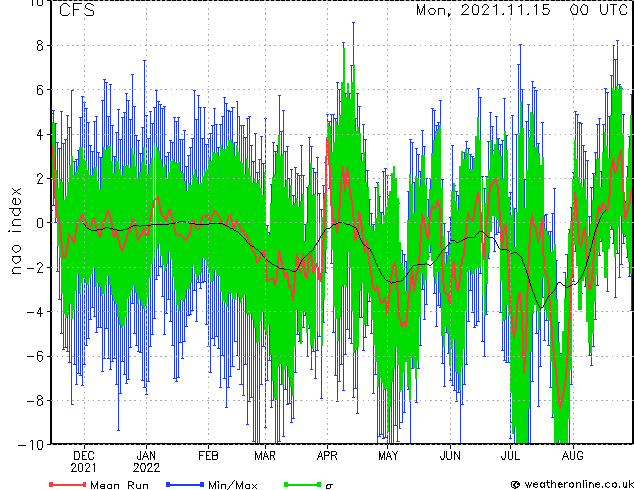Click the CFS model label
The width and height of the screenshot is (634, 490).
(77, 10)
